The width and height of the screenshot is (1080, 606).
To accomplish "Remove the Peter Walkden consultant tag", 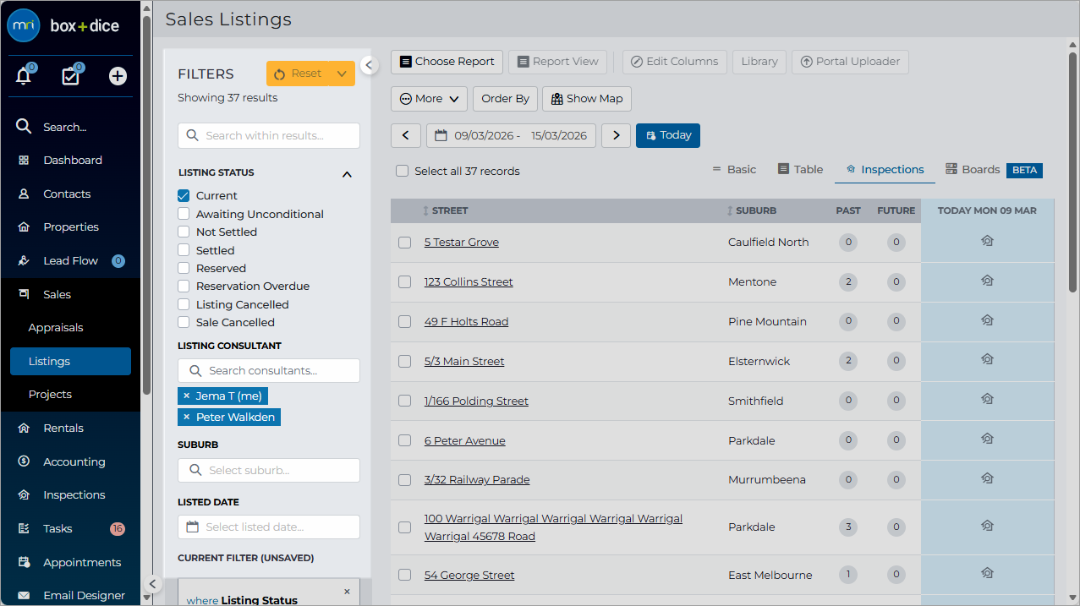I will (x=187, y=417).
